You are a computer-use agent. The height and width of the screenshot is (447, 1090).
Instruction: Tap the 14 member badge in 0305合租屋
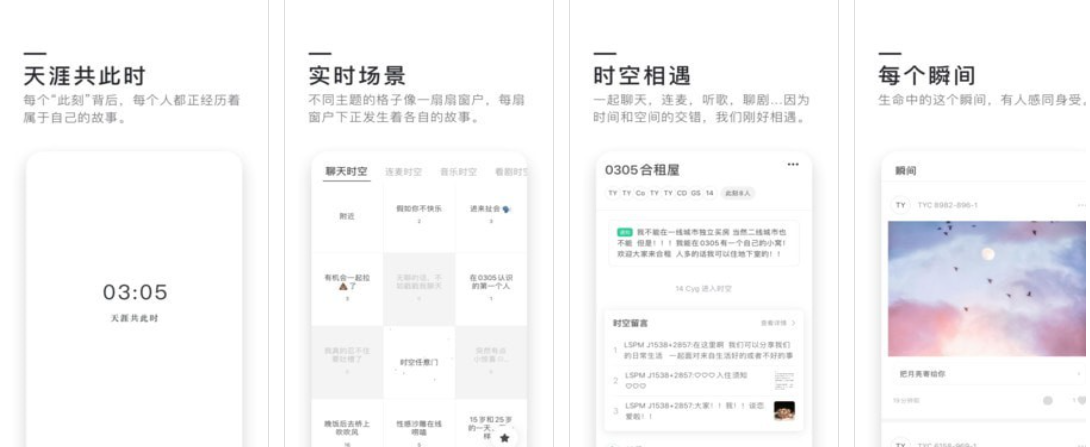tap(709, 193)
